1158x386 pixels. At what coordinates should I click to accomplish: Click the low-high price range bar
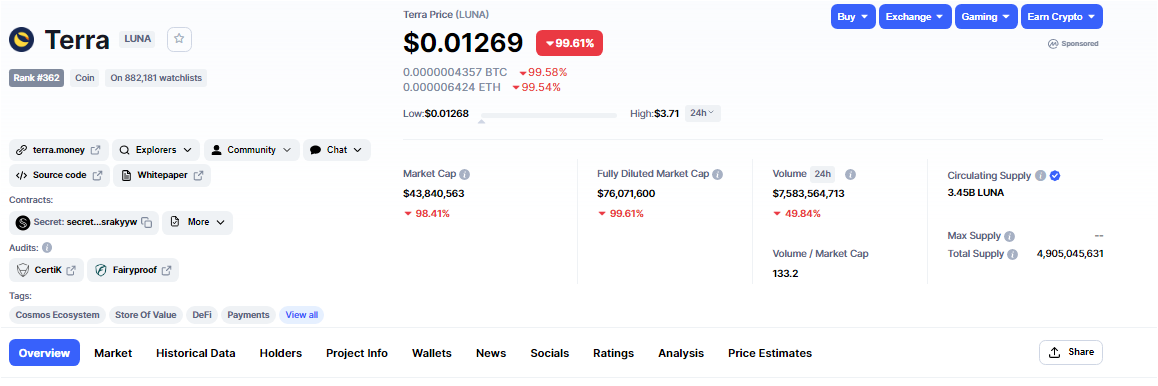tap(548, 116)
